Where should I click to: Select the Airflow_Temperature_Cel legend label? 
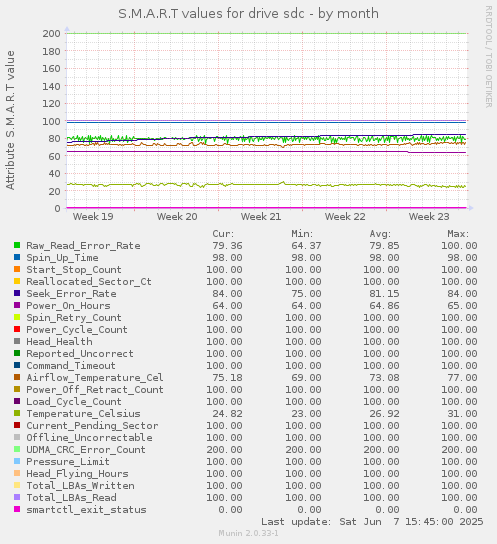(95, 377)
